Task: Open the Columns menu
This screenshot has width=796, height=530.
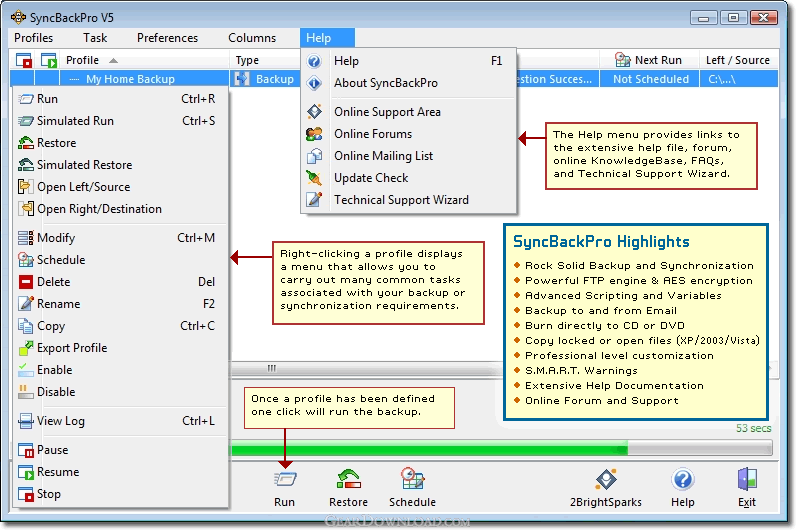Action: (x=252, y=38)
